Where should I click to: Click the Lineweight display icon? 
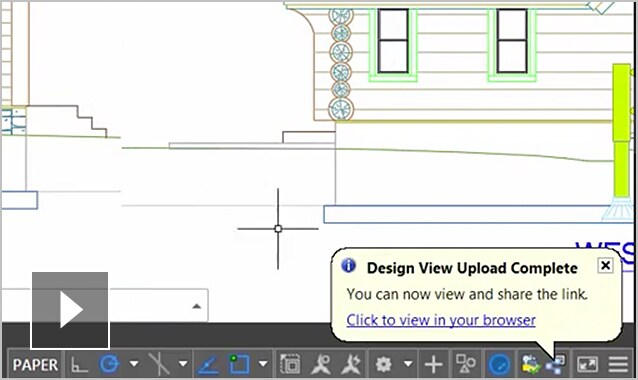coord(290,364)
